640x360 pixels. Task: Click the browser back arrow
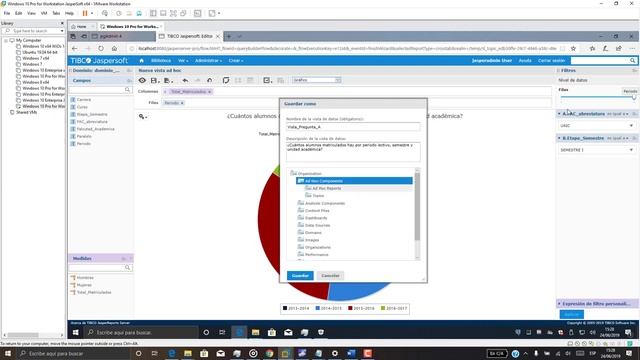pyautogui.click(x=74, y=49)
